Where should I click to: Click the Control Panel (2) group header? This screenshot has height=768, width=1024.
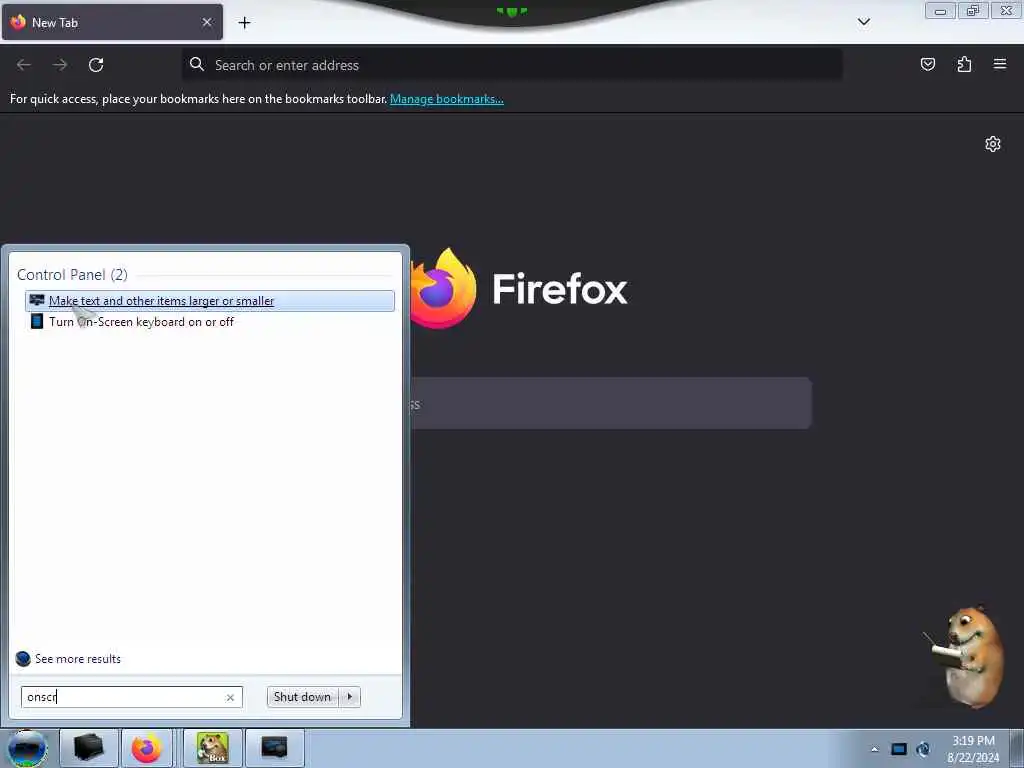(72, 275)
